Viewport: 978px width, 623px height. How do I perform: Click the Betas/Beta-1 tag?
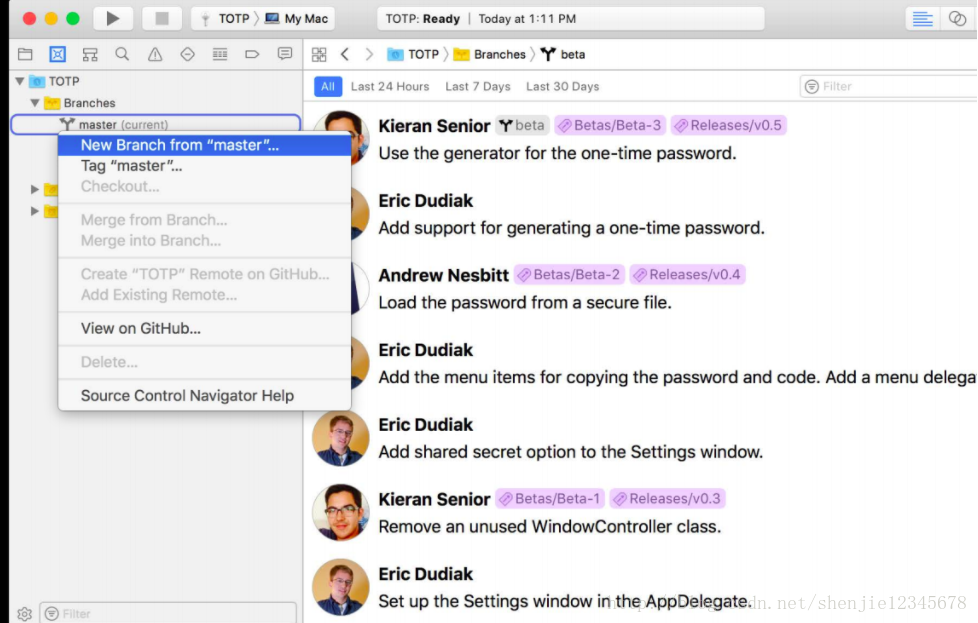point(550,499)
